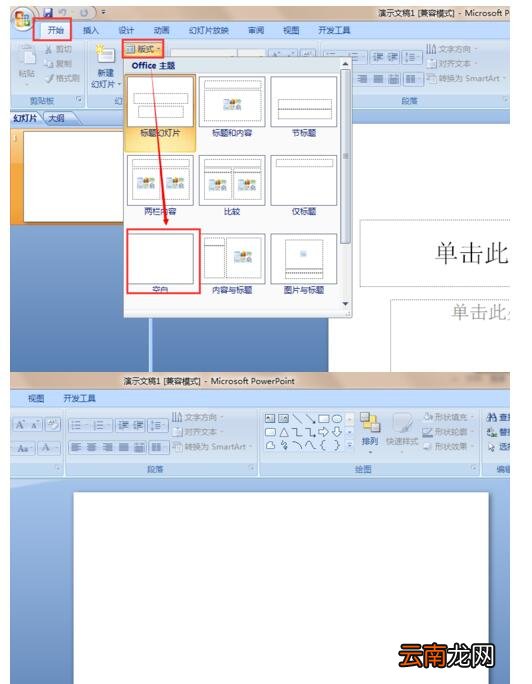Open the 剪贴板 group dialog launcher
This screenshot has height=684, width=532.
79,100
